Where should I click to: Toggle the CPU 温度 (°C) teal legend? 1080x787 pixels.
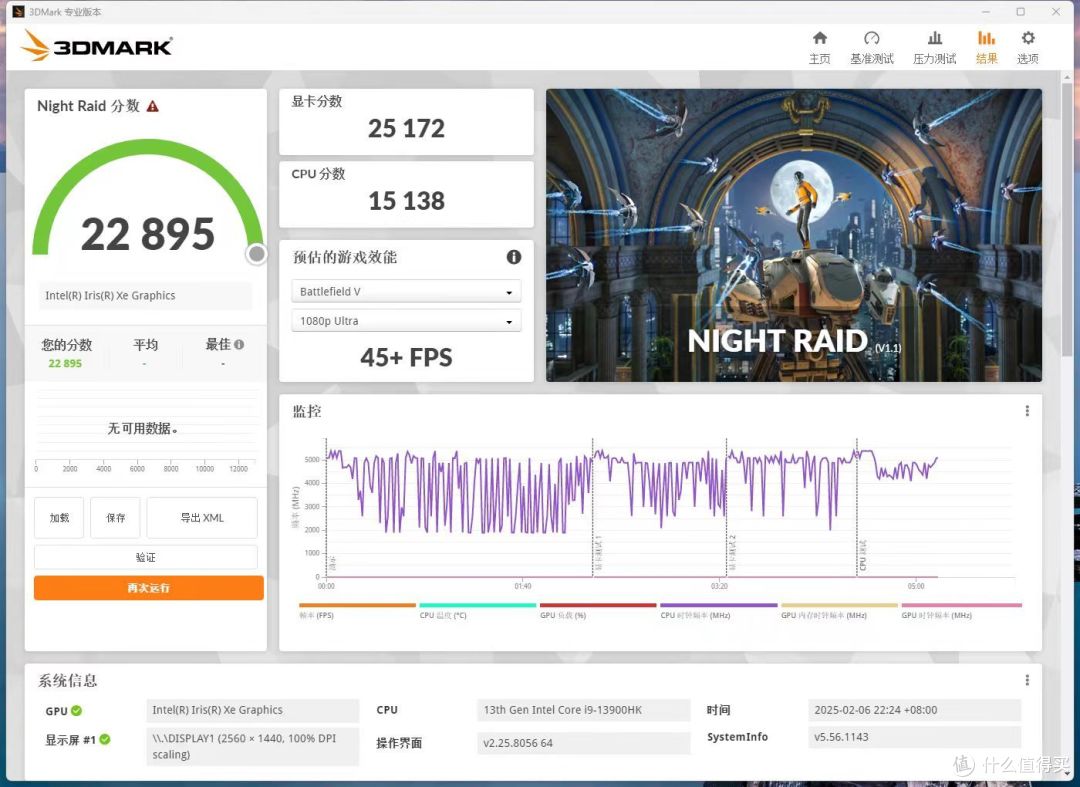pyautogui.click(x=477, y=611)
